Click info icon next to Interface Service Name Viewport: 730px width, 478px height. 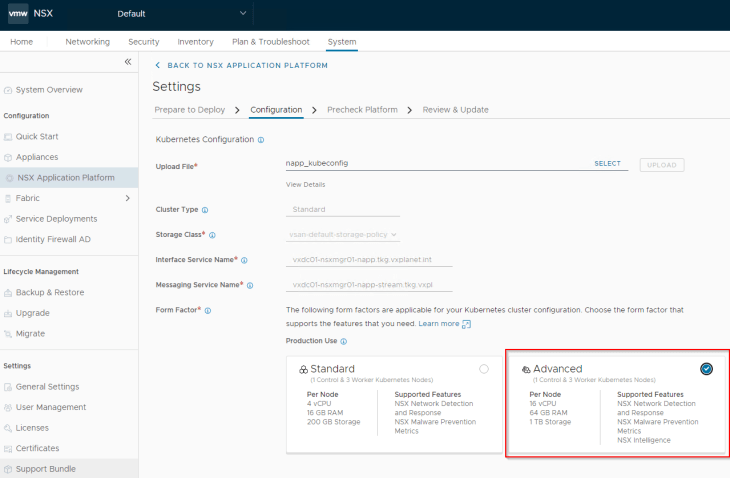coord(244,260)
